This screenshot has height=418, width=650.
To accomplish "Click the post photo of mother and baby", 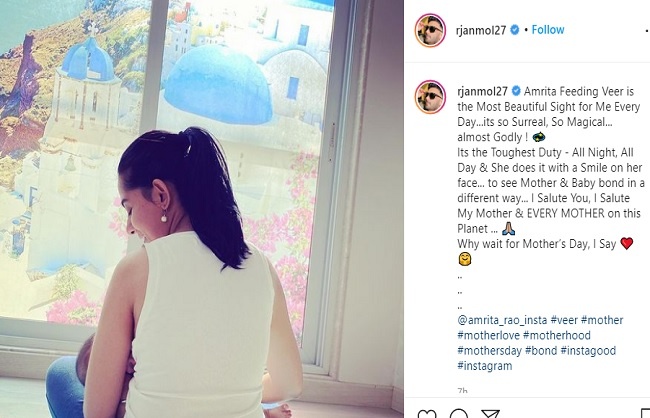I will 201,209.
